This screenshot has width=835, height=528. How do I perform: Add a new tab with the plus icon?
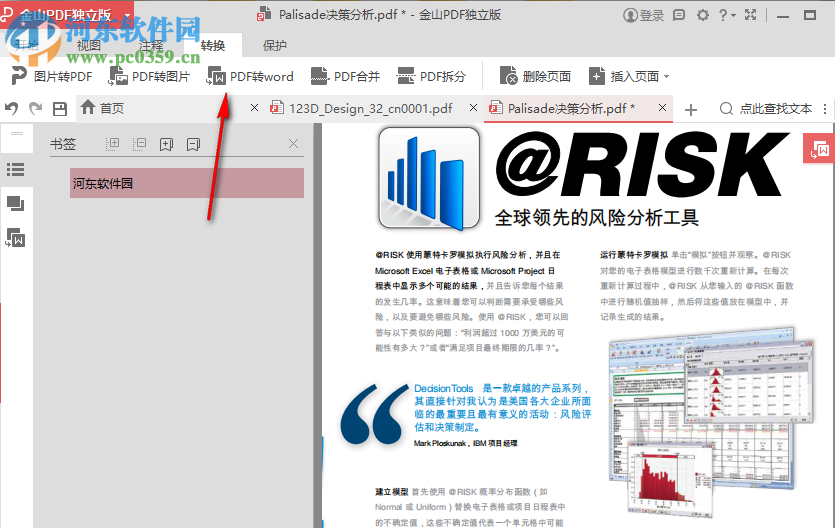click(x=691, y=110)
